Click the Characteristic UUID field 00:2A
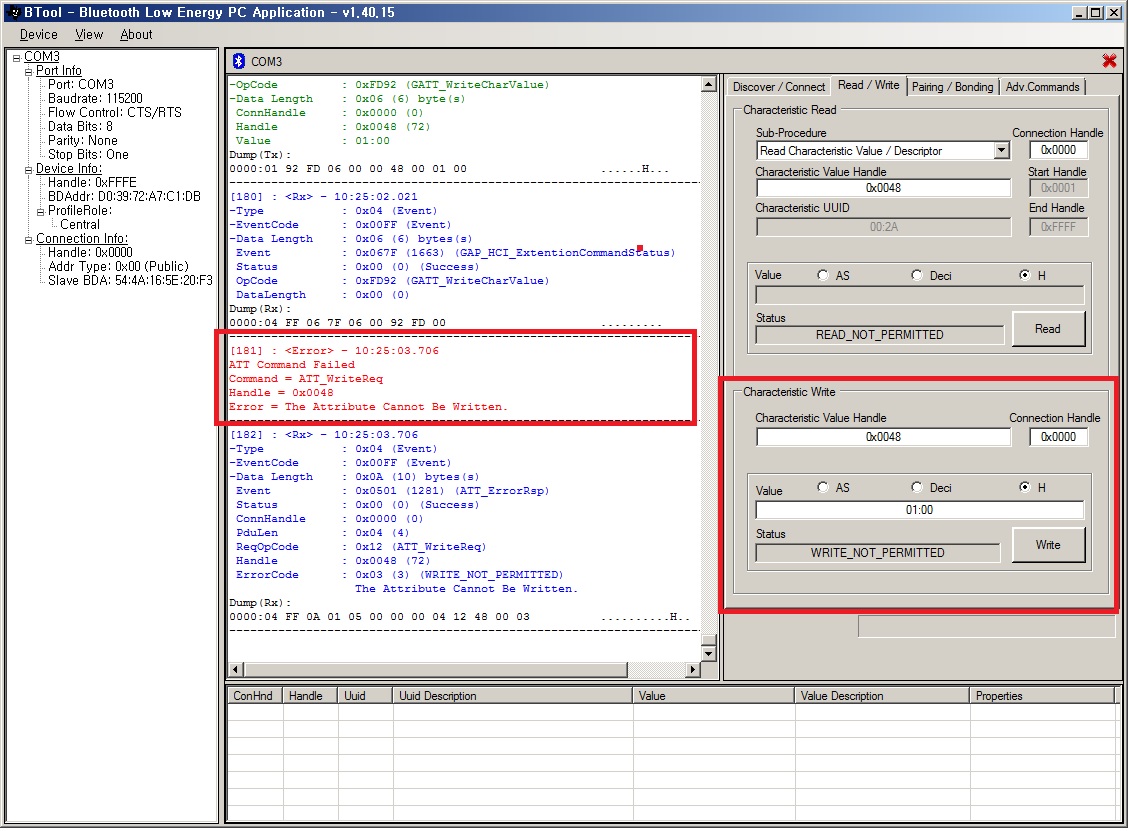The image size is (1129, 831). tap(883, 227)
